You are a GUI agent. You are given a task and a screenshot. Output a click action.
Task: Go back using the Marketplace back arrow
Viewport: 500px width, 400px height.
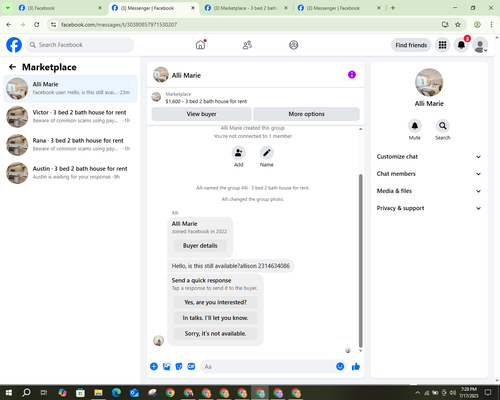pos(12,67)
